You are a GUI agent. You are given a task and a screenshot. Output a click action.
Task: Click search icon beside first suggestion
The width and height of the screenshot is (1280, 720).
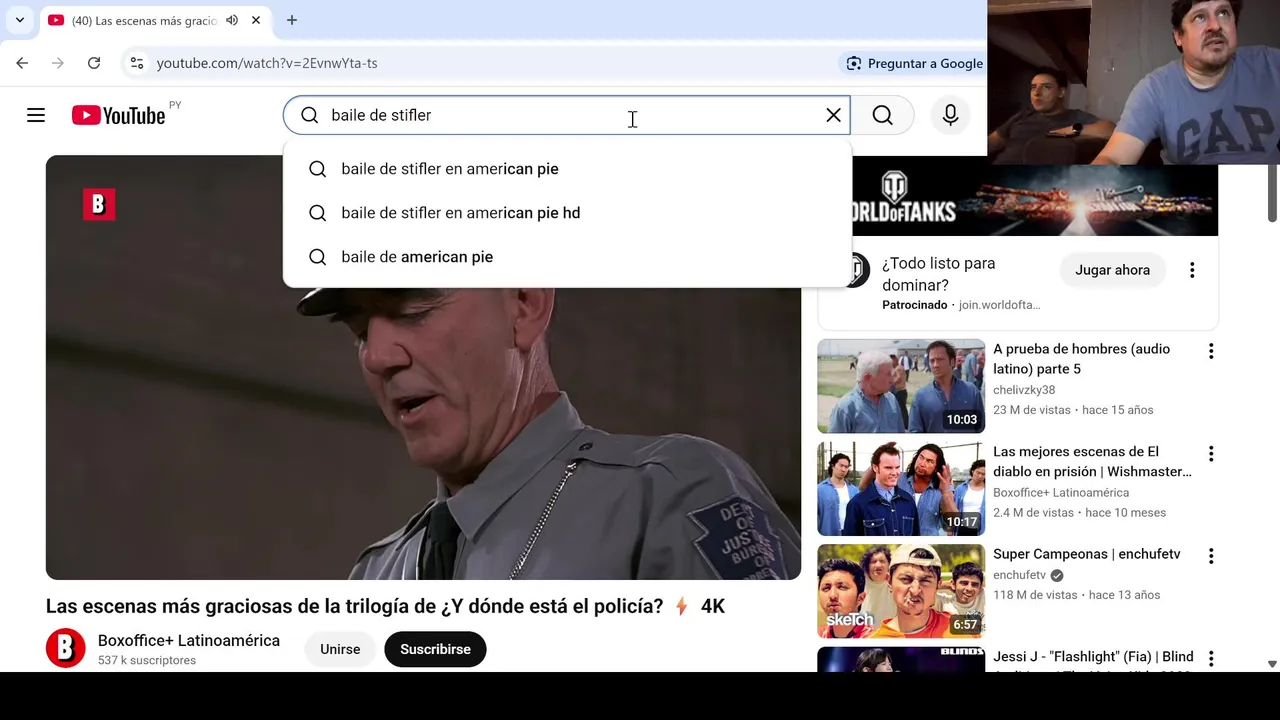(x=318, y=169)
